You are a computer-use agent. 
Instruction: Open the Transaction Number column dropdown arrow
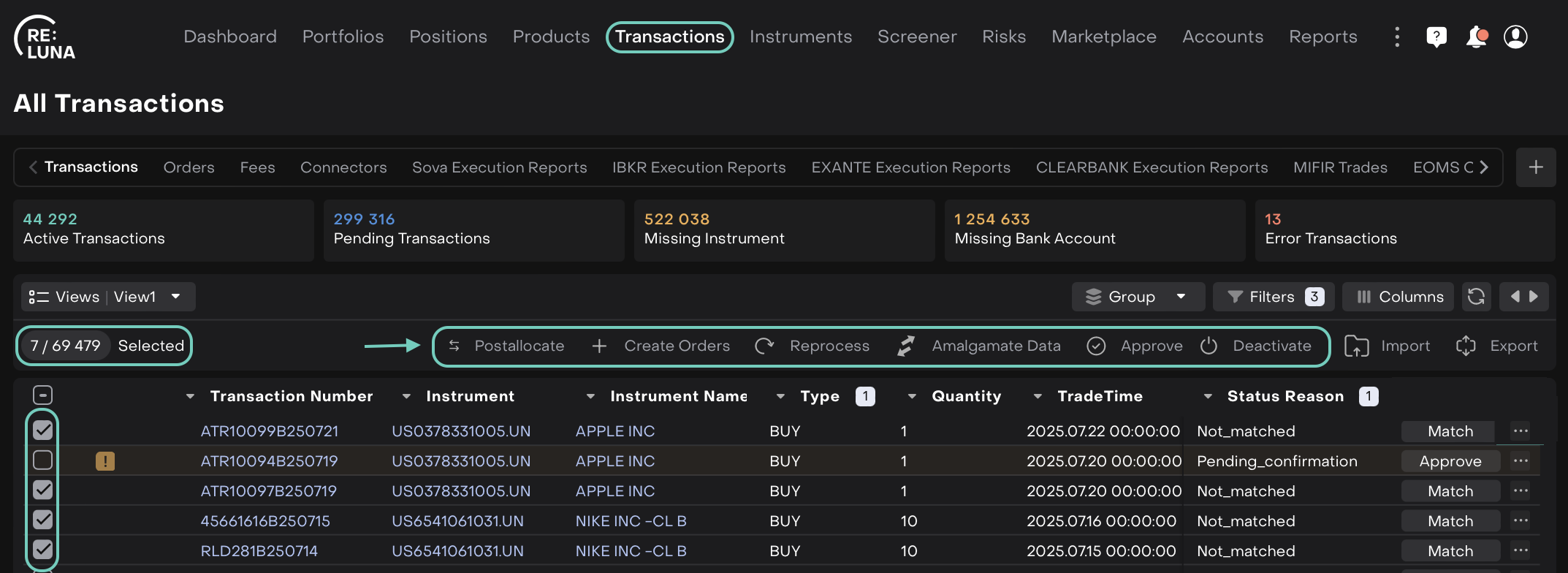point(190,396)
